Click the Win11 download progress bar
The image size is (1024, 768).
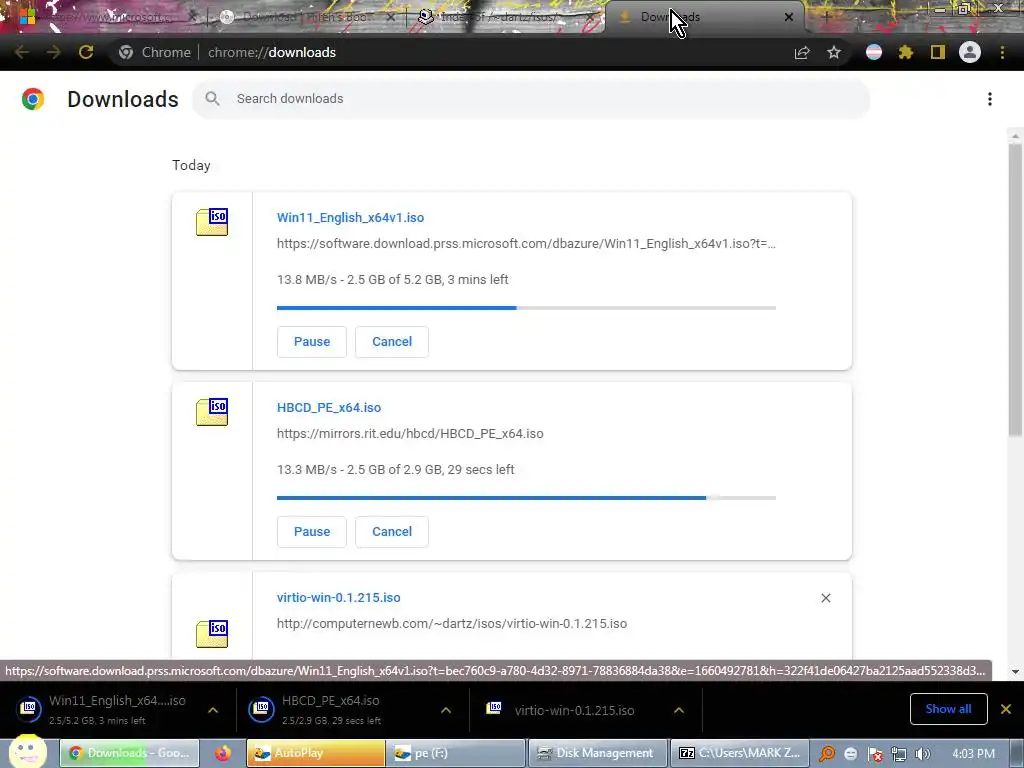click(526, 308)
